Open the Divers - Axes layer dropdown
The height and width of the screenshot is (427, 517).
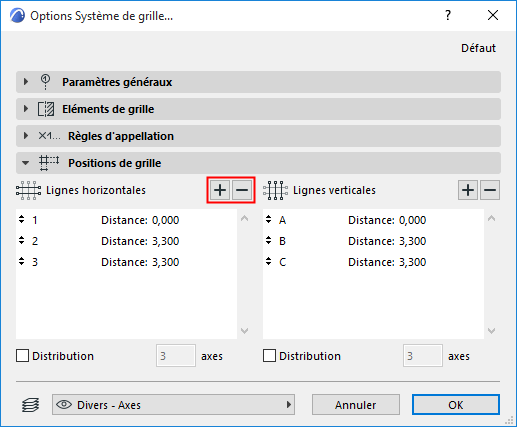[173, 405]
